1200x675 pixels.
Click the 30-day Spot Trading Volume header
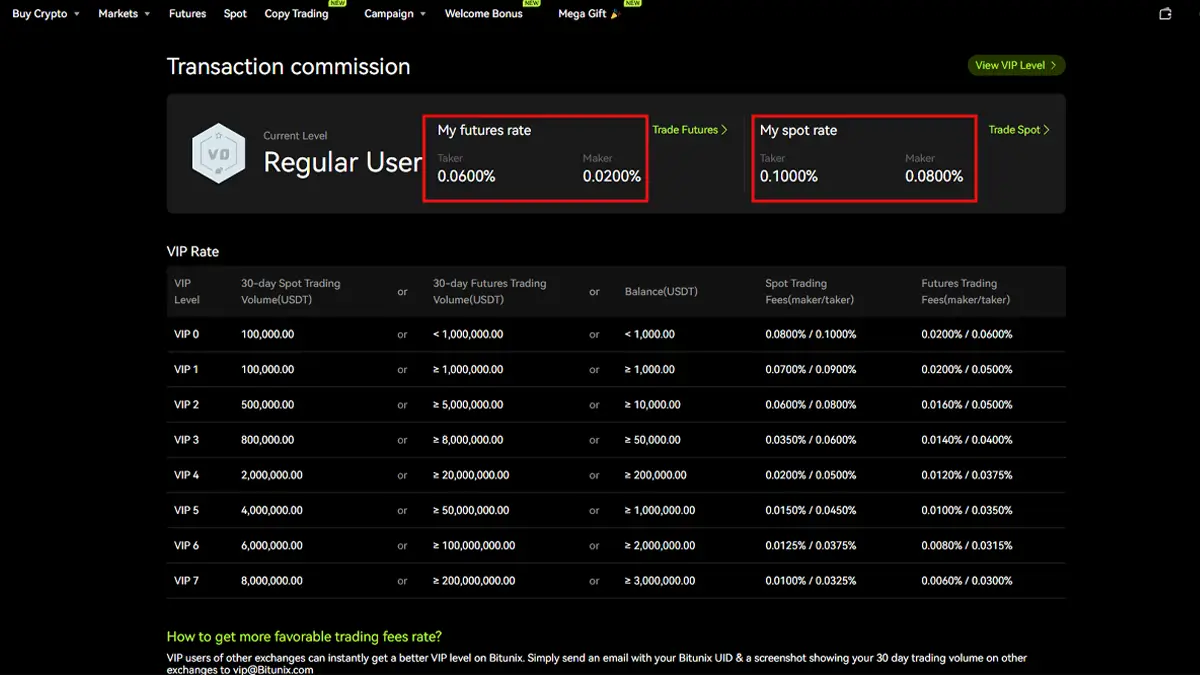(291, 291)
